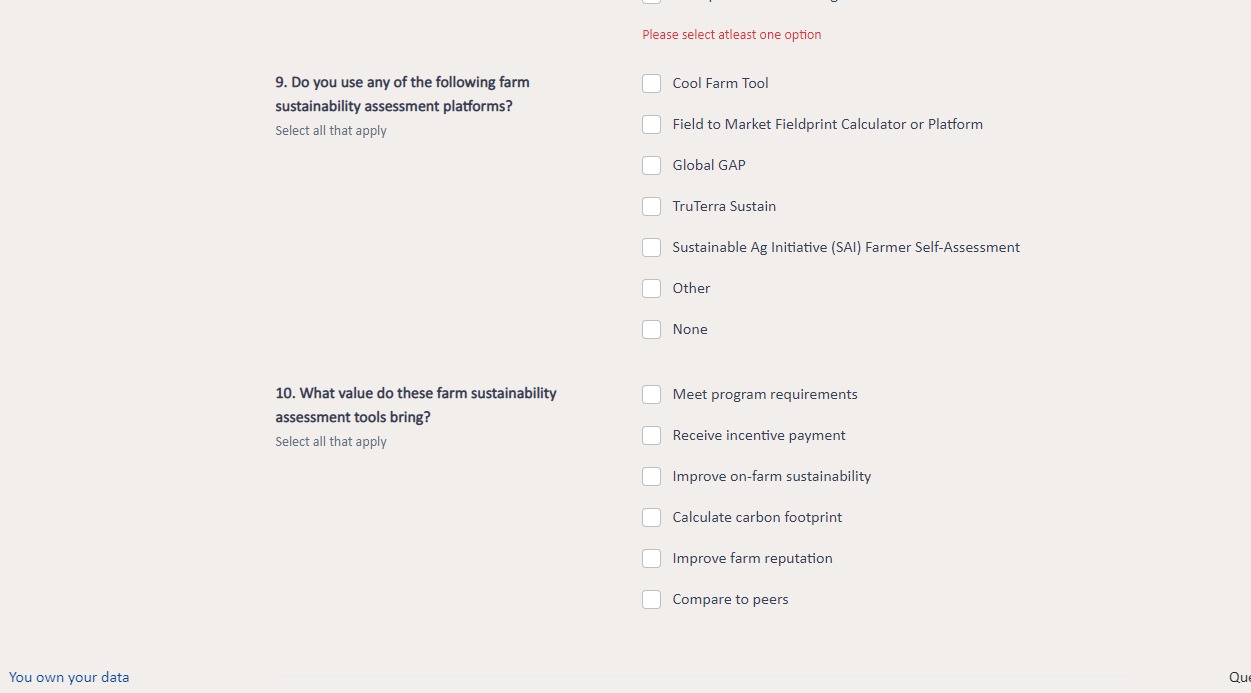
Task: Tick the Compare to peers checkbox
Action: [651, 599]
